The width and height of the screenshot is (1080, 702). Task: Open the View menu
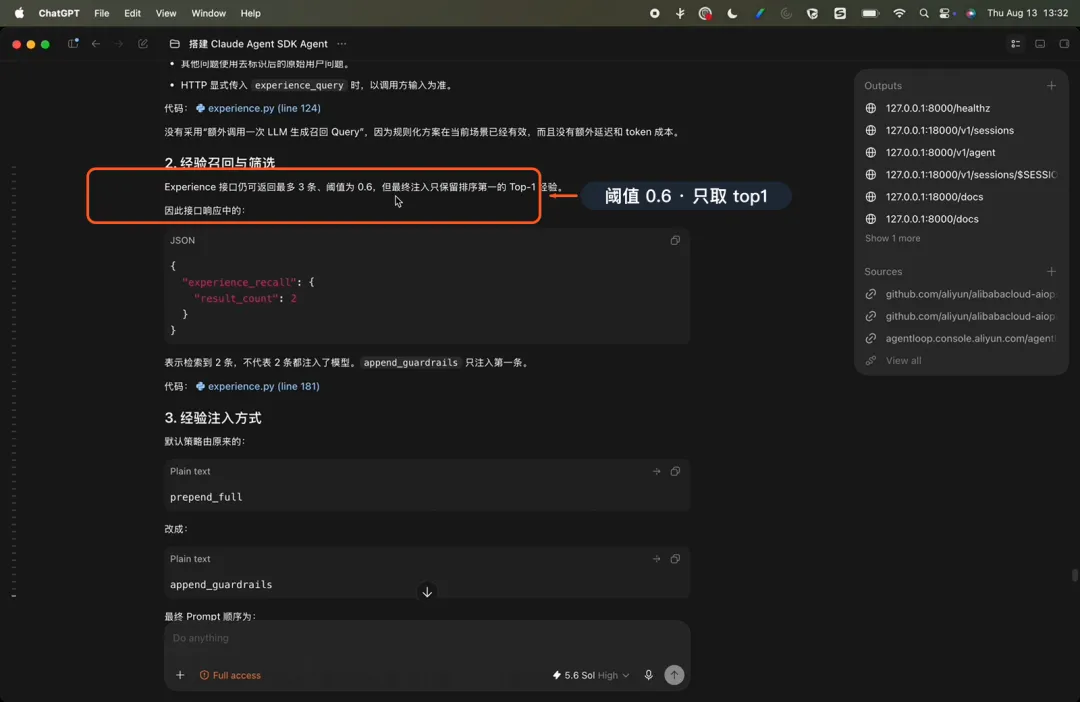point(165,13)
